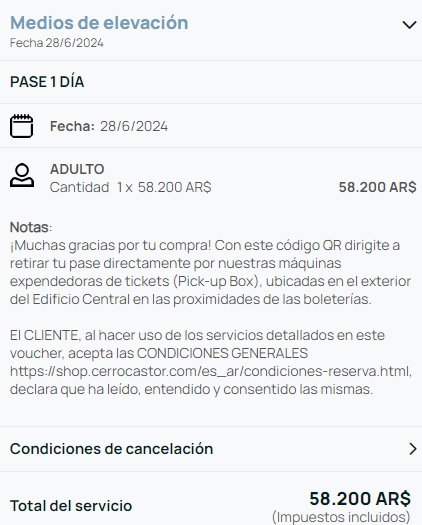The height and width of the screenshot is (525, 422).
Task: Click the Condiciones de cancelación label
Action: coord(112,449)
